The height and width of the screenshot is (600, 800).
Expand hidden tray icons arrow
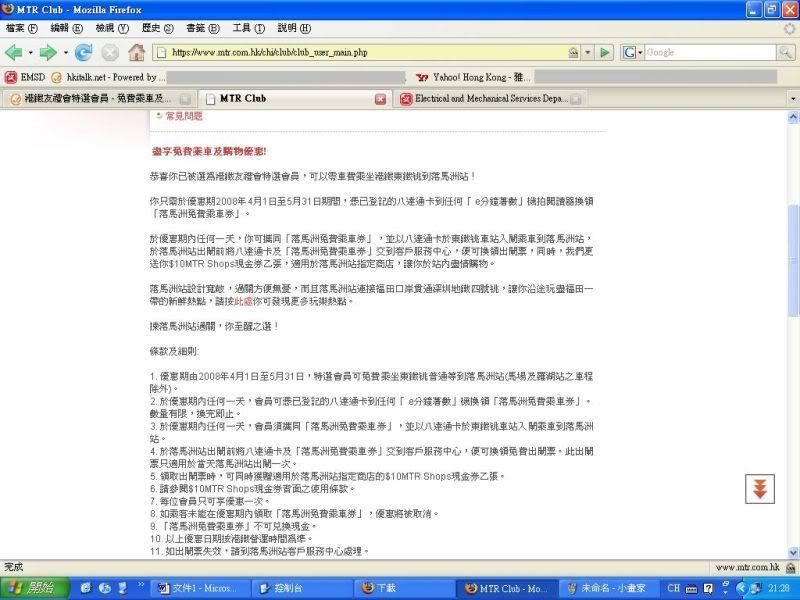(742, 588)
